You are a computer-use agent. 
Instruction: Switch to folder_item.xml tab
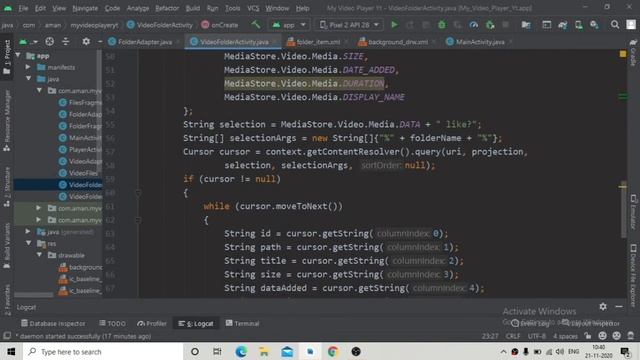318,42
